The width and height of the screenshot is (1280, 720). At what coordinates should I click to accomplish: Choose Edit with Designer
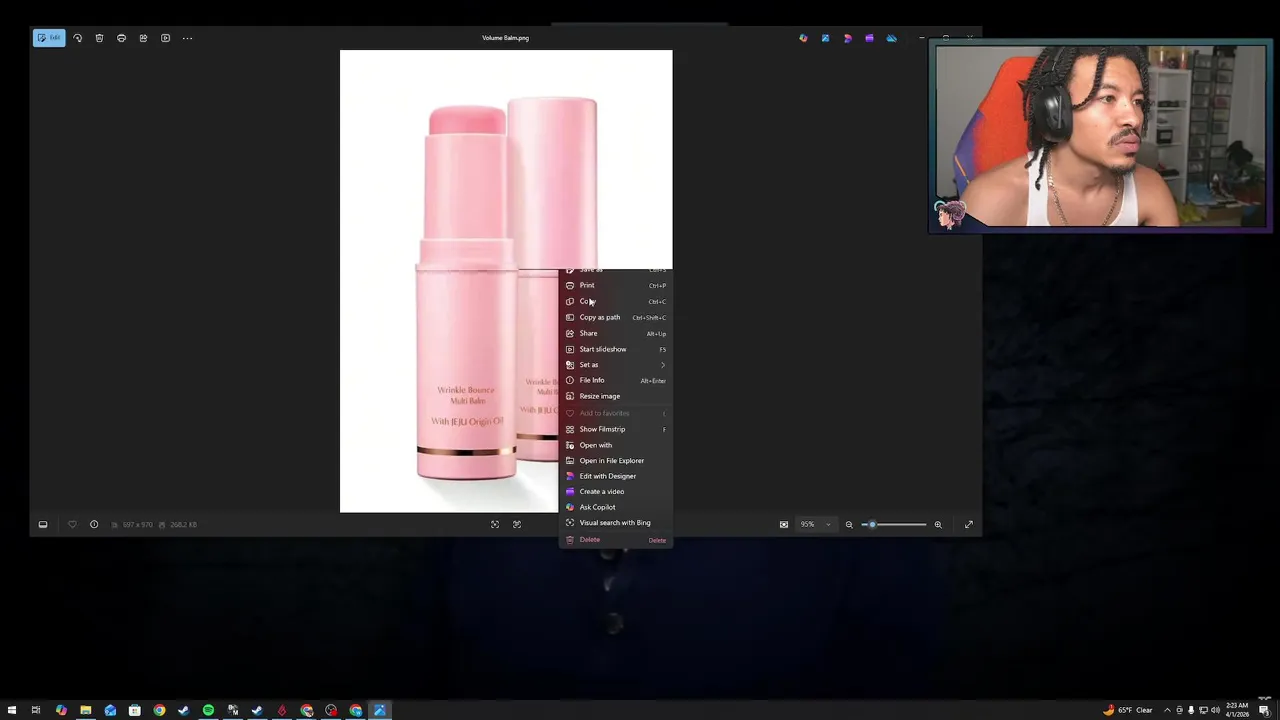click(x=616, y=476)
